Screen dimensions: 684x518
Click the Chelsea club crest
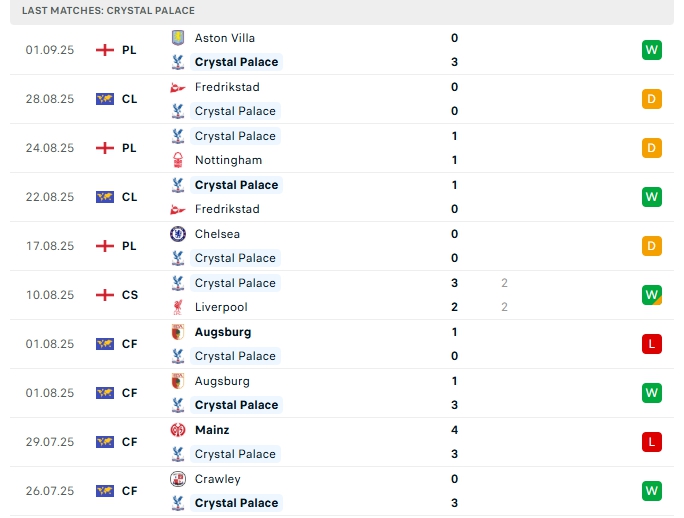coord(178,234)
